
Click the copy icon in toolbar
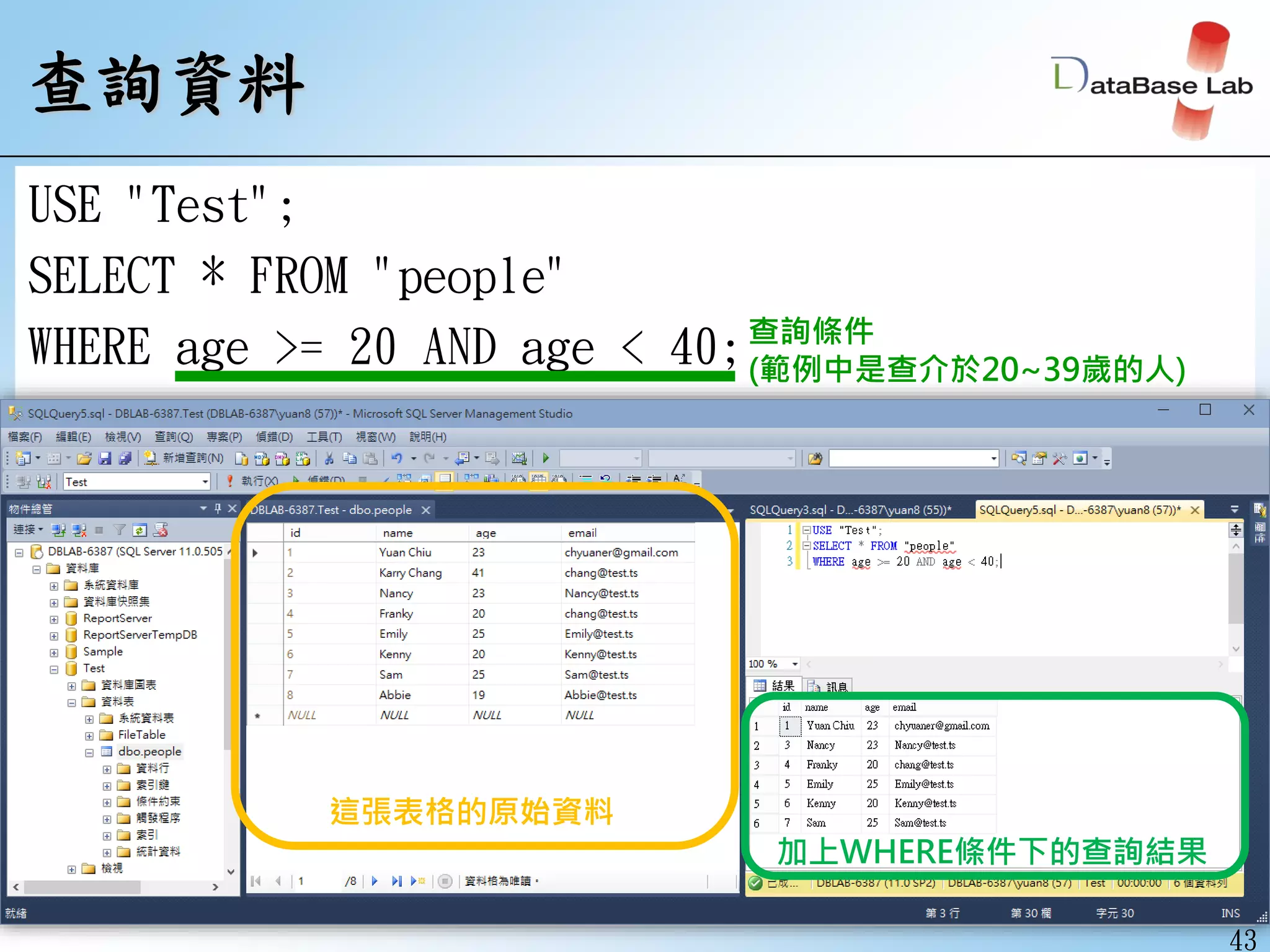tap(350, 459)
